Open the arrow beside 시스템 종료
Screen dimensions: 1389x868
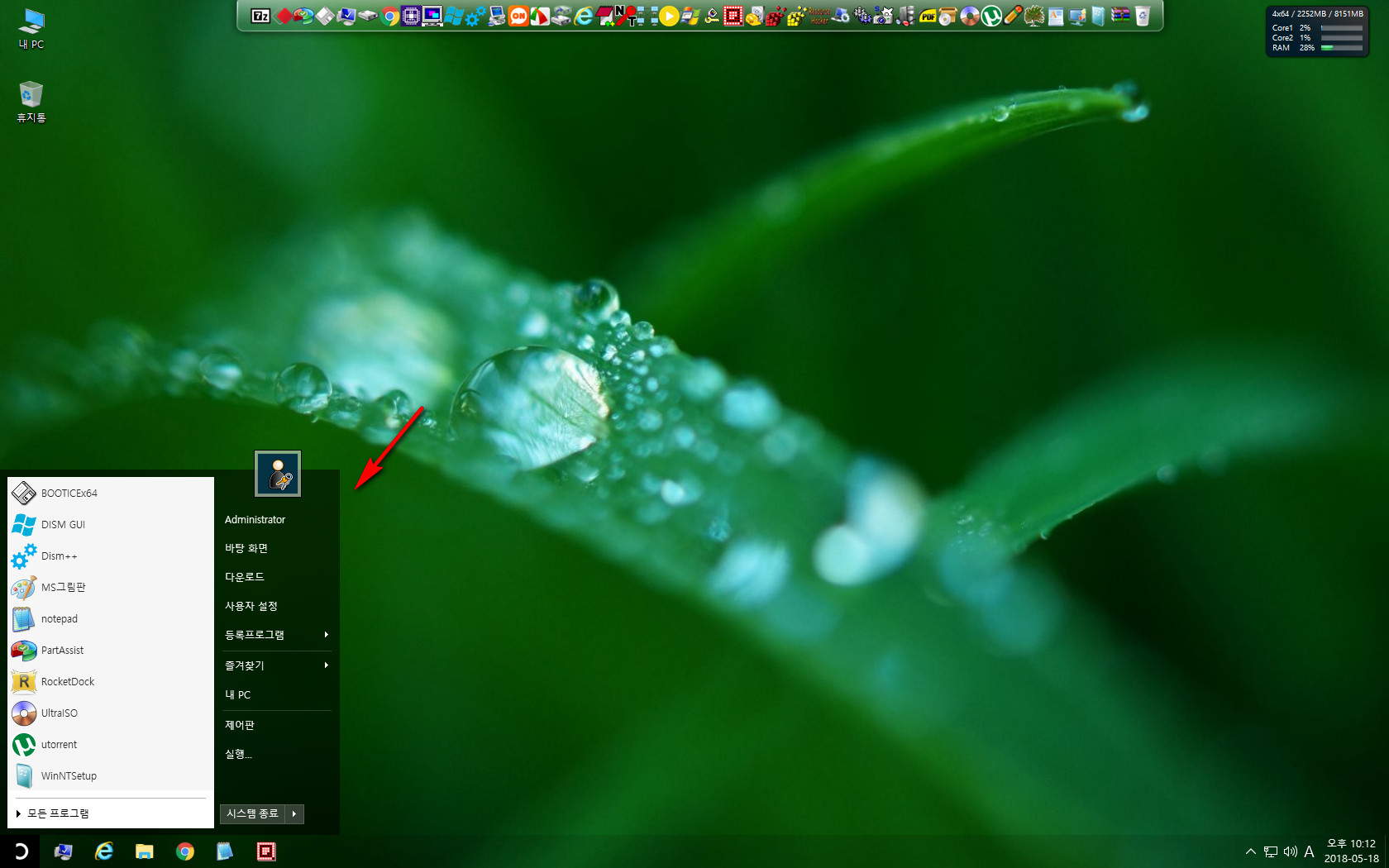(x=294, y=814)
